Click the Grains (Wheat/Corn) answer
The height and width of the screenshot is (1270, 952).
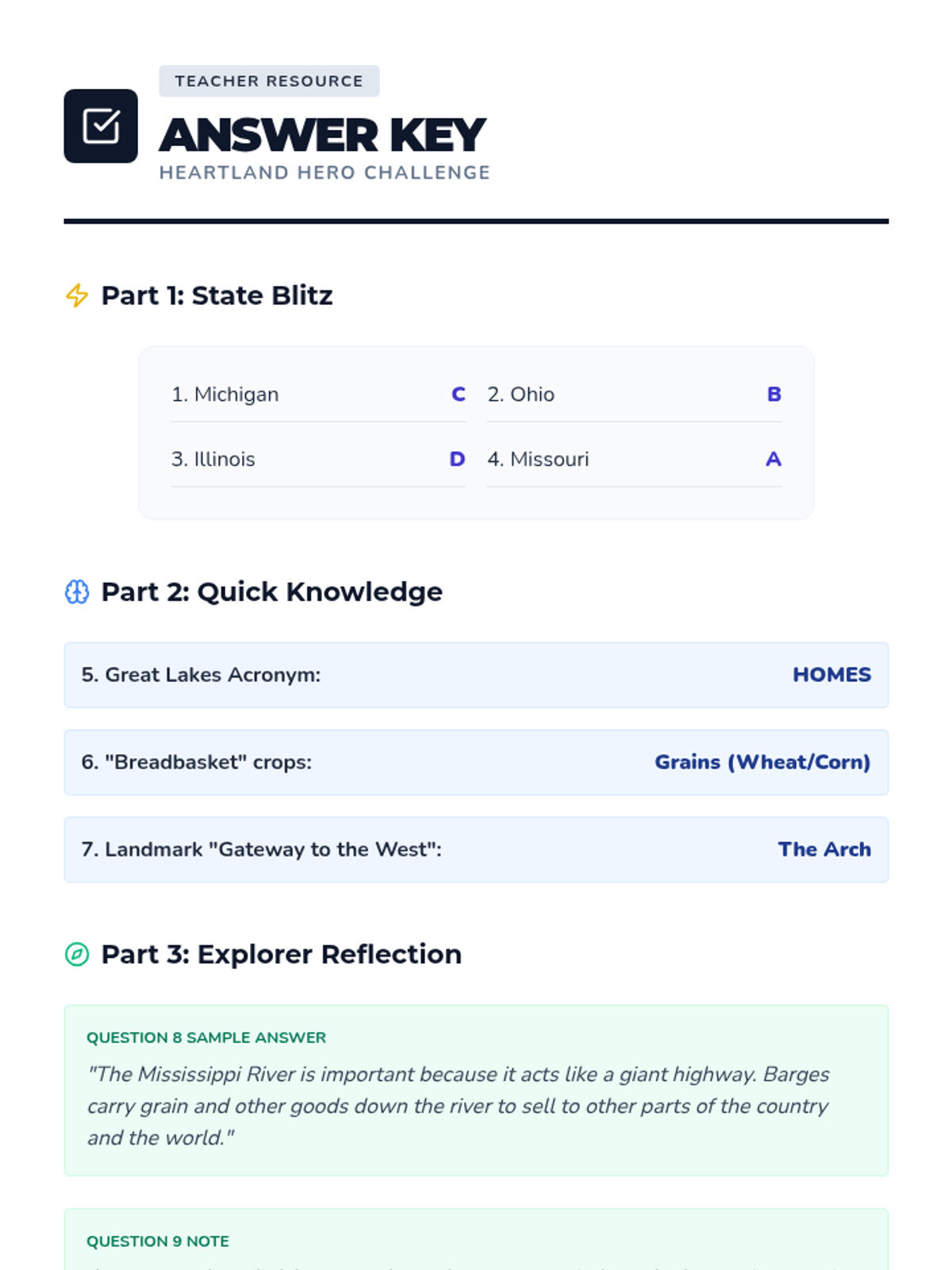(762, 762)
